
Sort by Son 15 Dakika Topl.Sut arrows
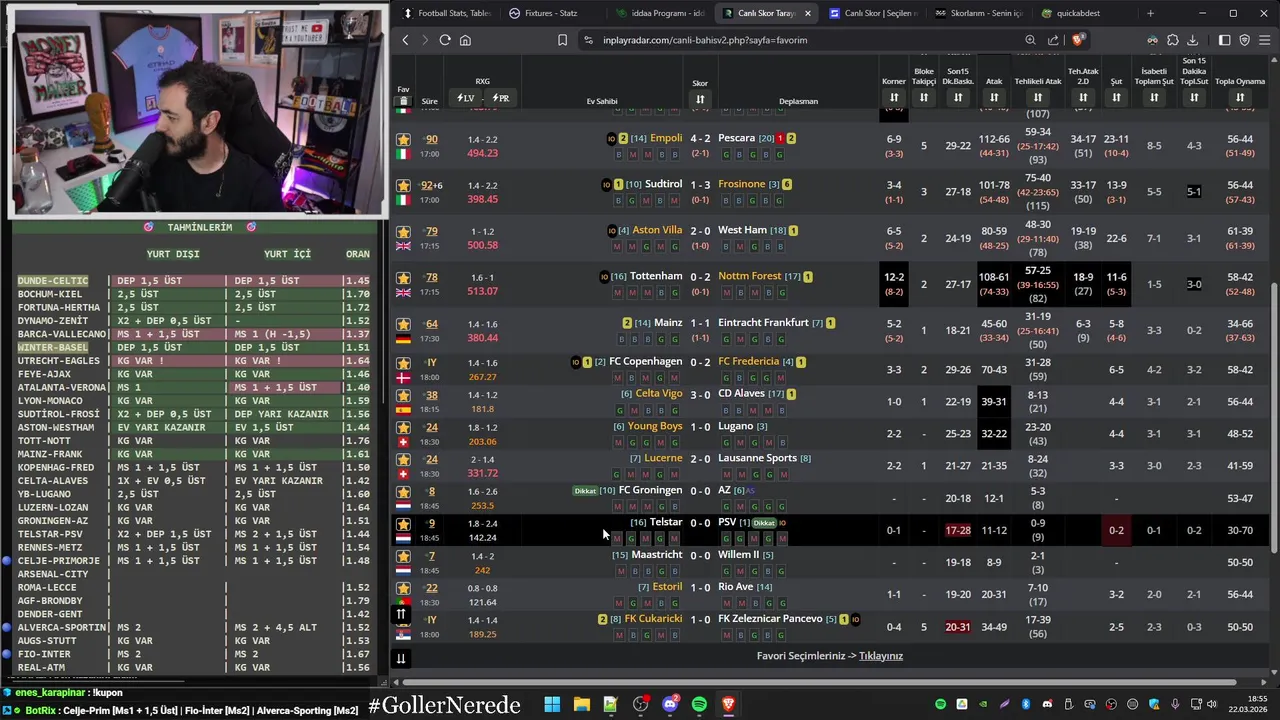1194,97
